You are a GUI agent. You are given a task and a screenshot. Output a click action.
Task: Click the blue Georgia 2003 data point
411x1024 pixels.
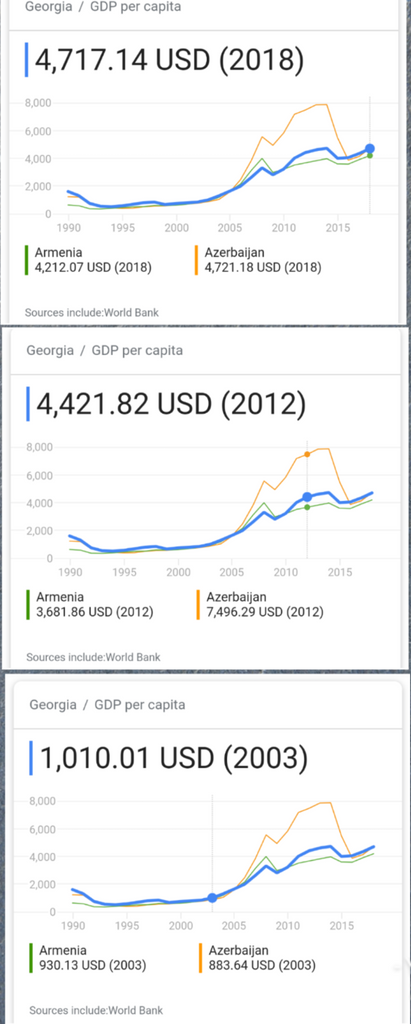[x=212, y=898]
